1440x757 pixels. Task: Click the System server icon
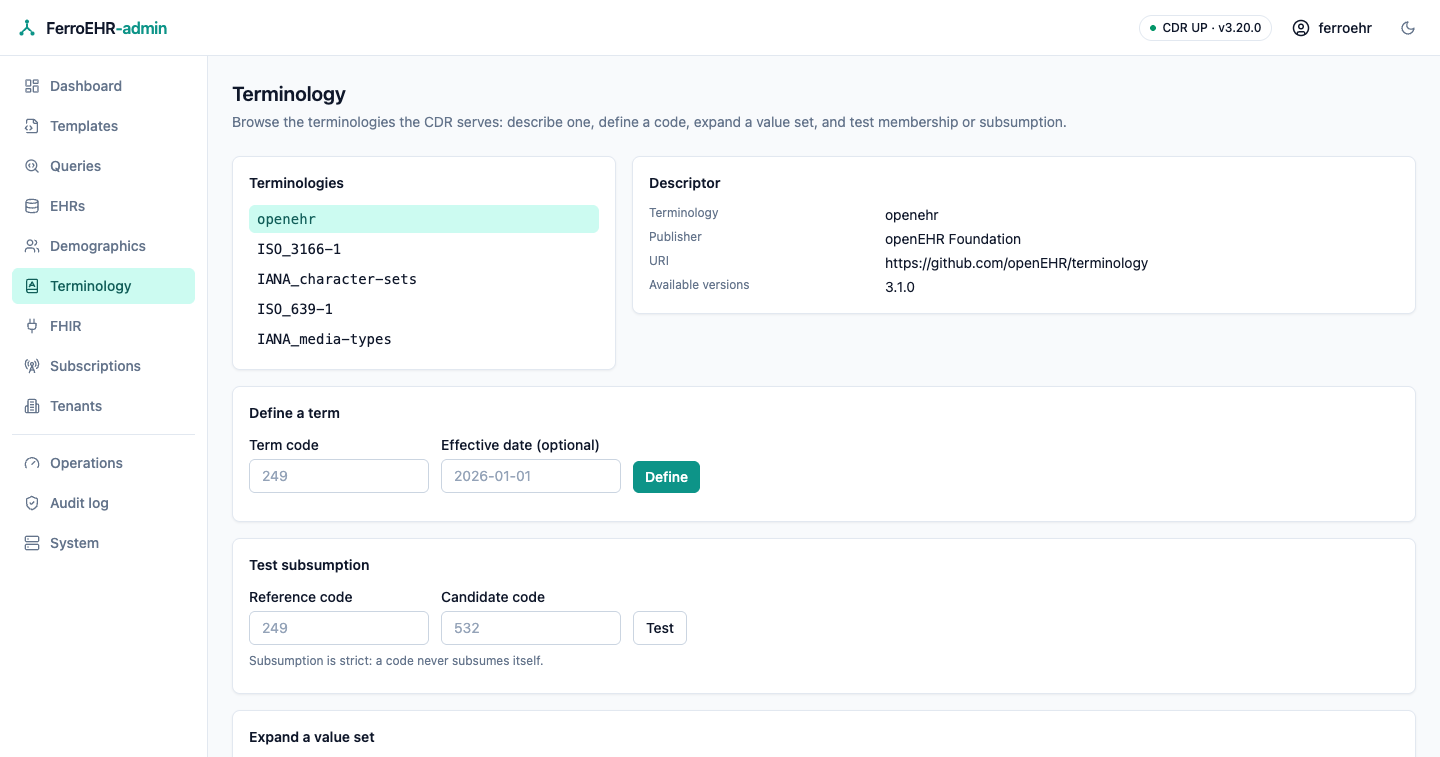(x=32, y=543)
